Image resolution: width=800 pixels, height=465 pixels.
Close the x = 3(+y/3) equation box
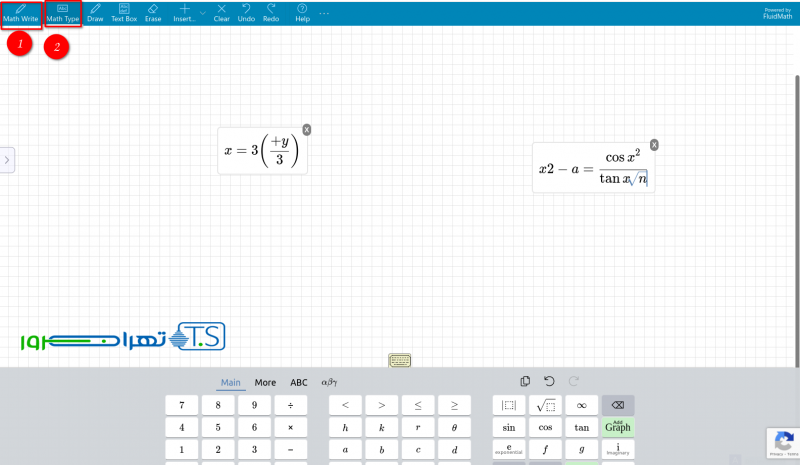click(307, 130)
